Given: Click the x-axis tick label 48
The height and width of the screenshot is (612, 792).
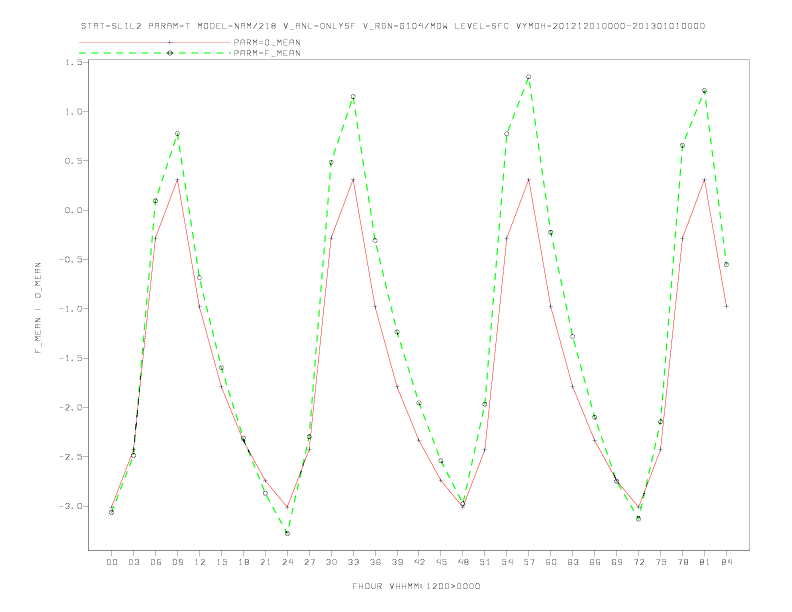Looking at the screenshot, I should click(x=463, y=562).
